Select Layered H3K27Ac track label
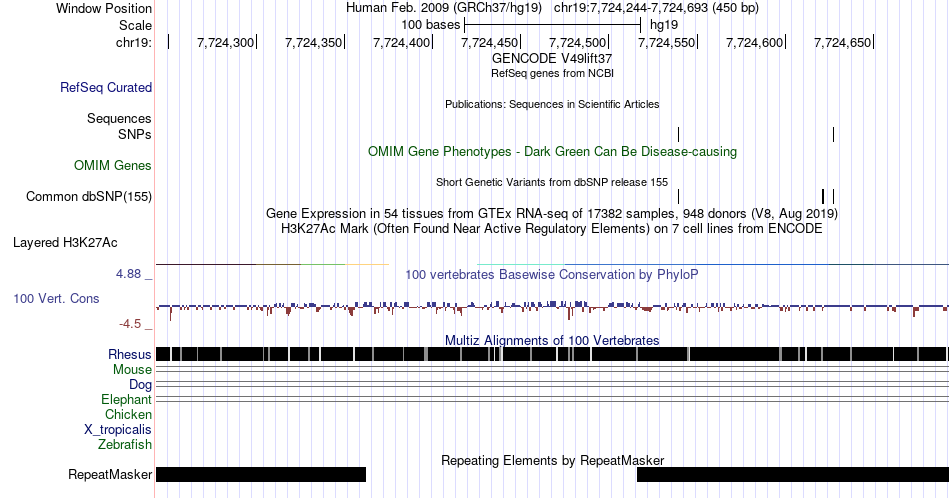The image size is (950, 498). pyautogui.click(x=65, y=242)
